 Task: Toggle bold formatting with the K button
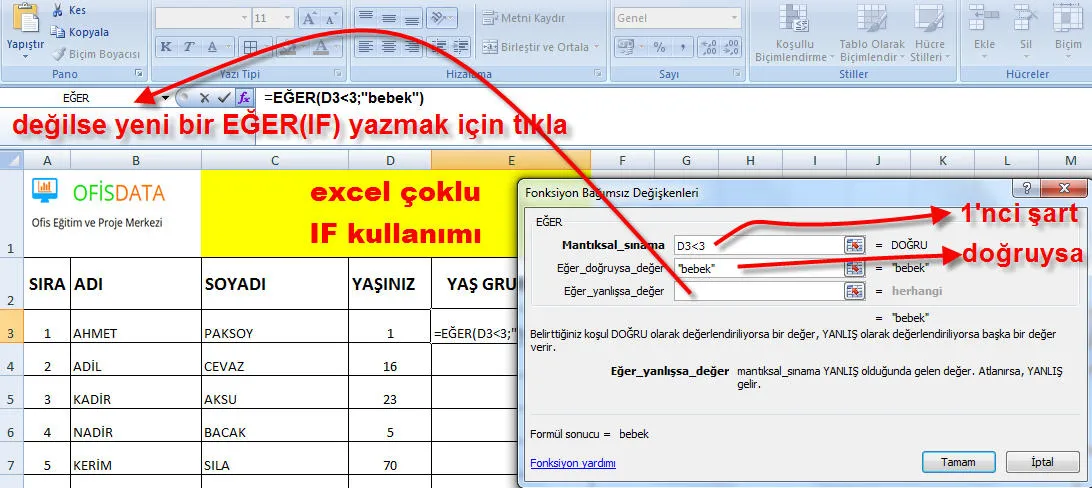(x=165, y=47)
